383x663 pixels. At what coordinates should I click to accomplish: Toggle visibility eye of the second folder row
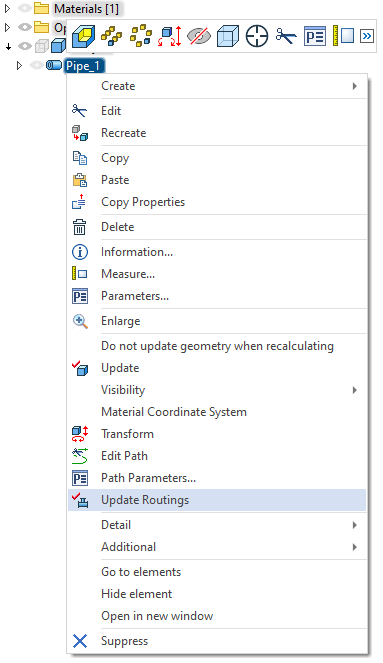coord(25,27)
